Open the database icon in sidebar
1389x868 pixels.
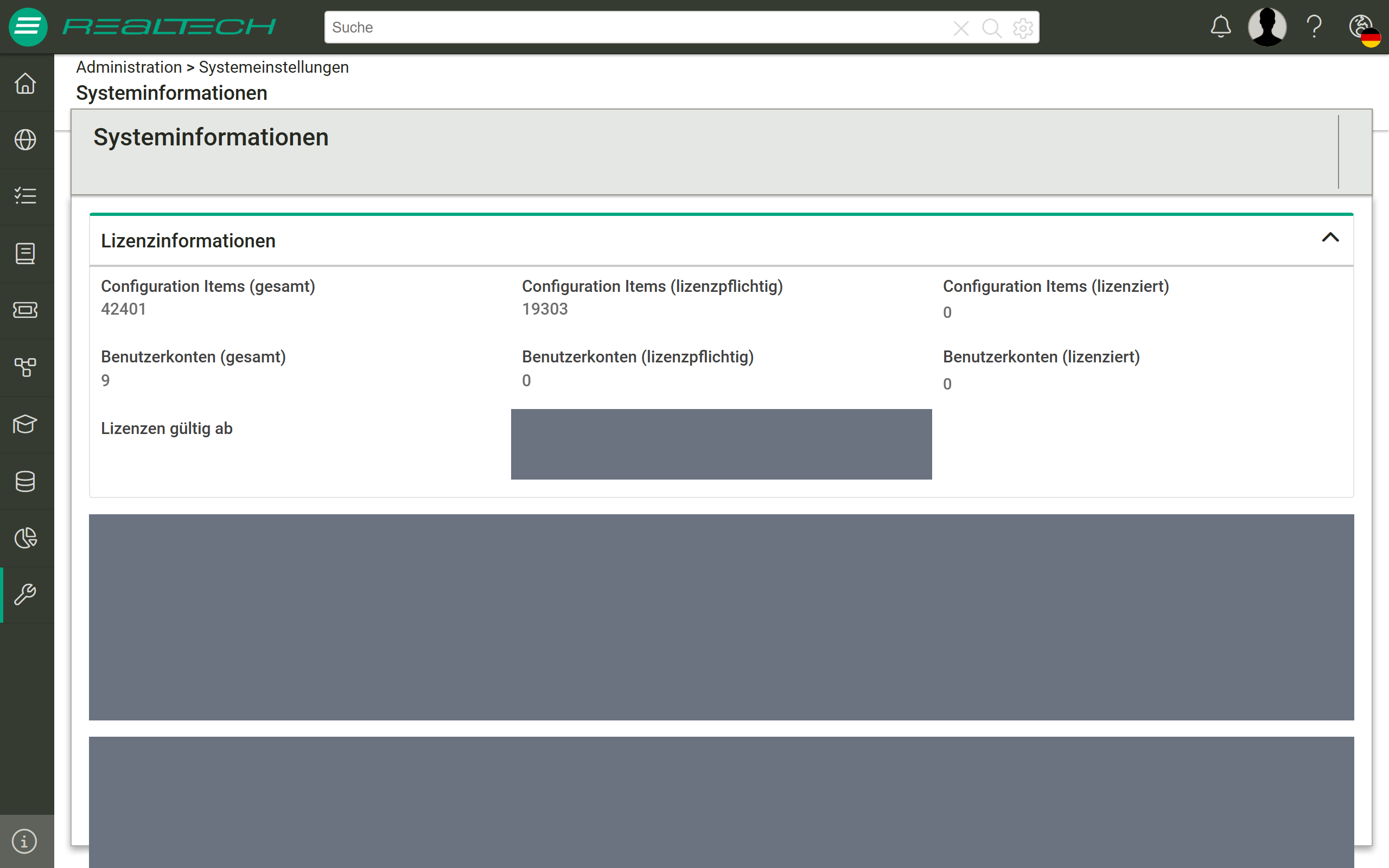pyautogui.click(x=26, y=481)
